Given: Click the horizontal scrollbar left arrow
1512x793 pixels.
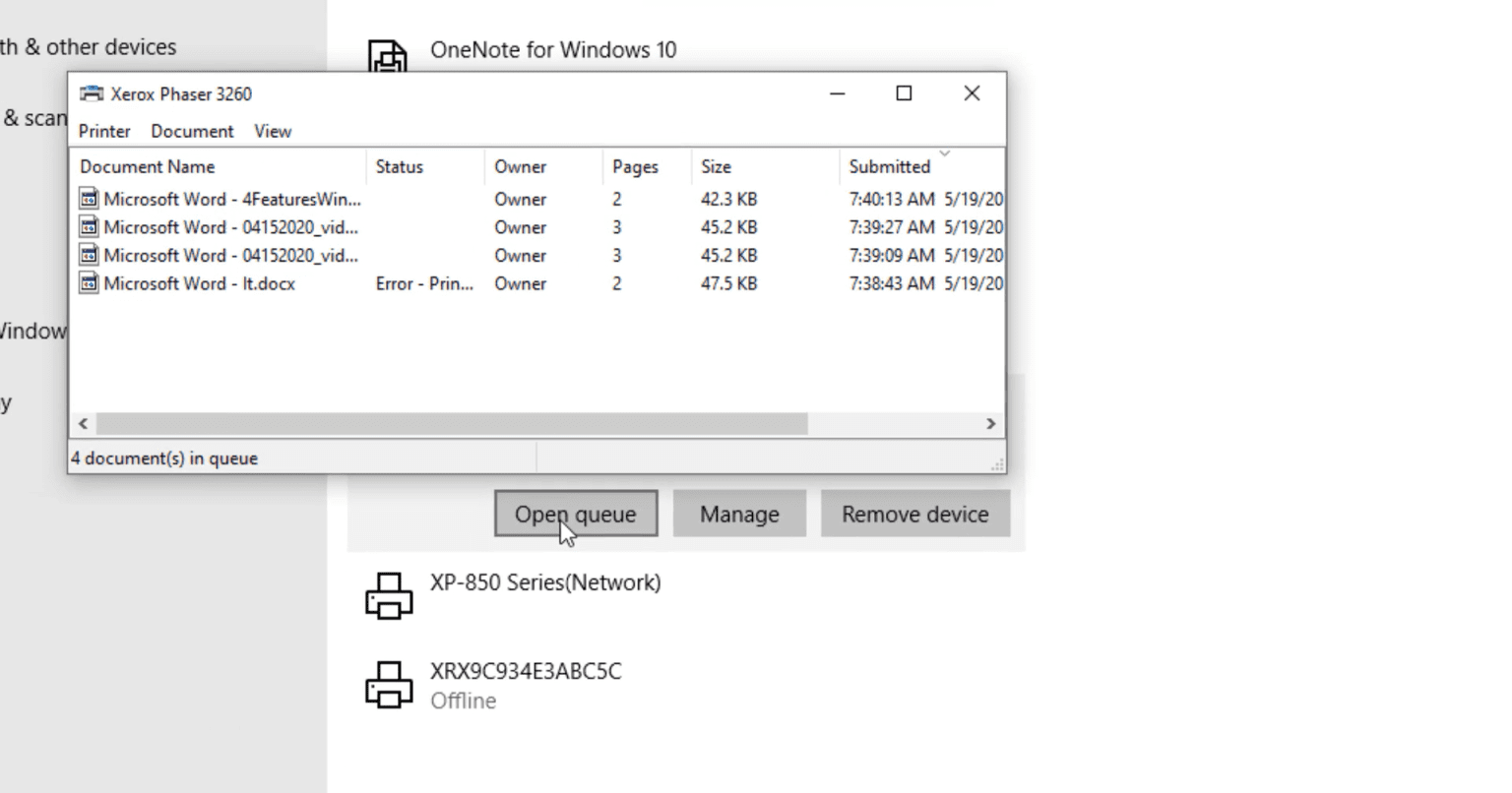Looking at the screenshot, I should pyautogui.click(x=83, y=423).
